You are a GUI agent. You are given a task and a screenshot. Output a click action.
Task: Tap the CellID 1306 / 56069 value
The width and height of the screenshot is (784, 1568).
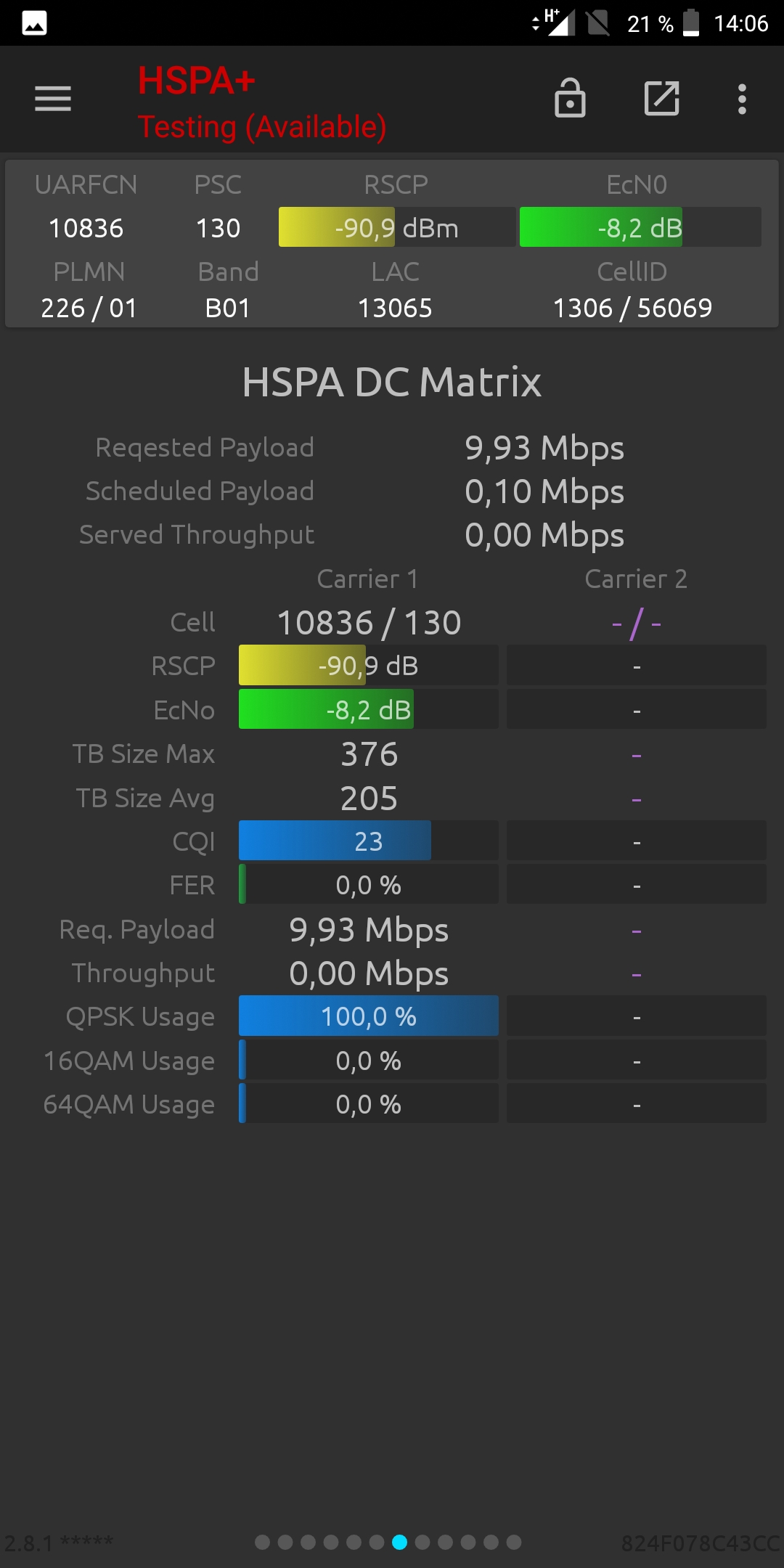[632, 308]
